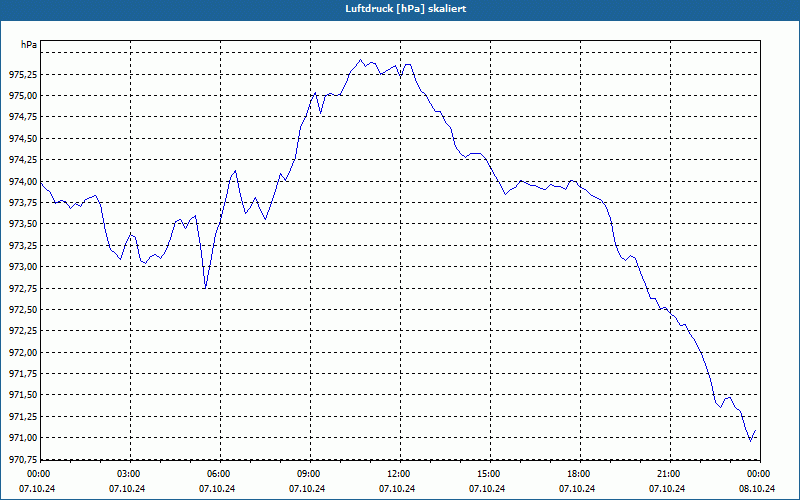Click the 'hPa' unit label on y-axis

point(29,45)
